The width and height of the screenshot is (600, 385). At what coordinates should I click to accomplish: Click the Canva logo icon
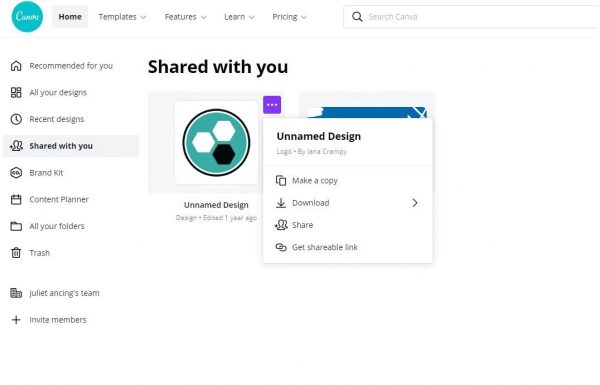27,16
